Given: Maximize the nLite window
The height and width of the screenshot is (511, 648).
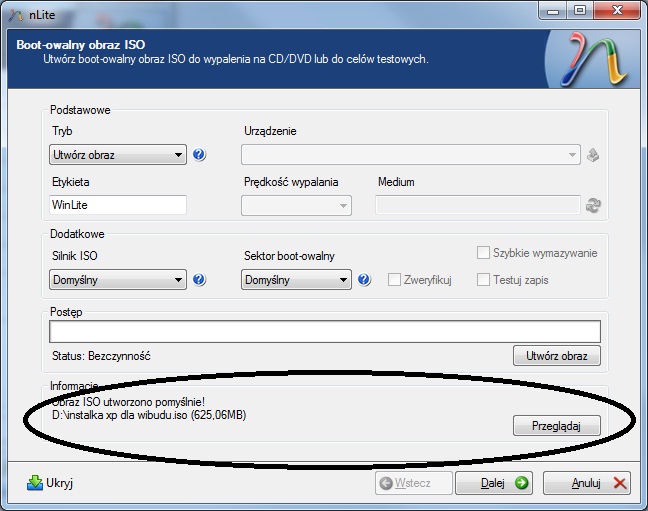Looking at the screenshot, I should 580,11.
